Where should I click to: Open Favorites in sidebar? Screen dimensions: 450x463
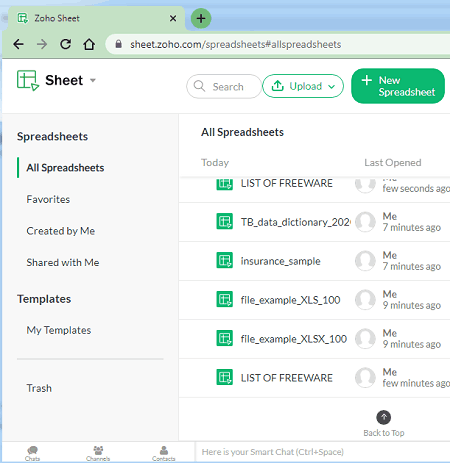pyautogui.click(x=48, y=199)
